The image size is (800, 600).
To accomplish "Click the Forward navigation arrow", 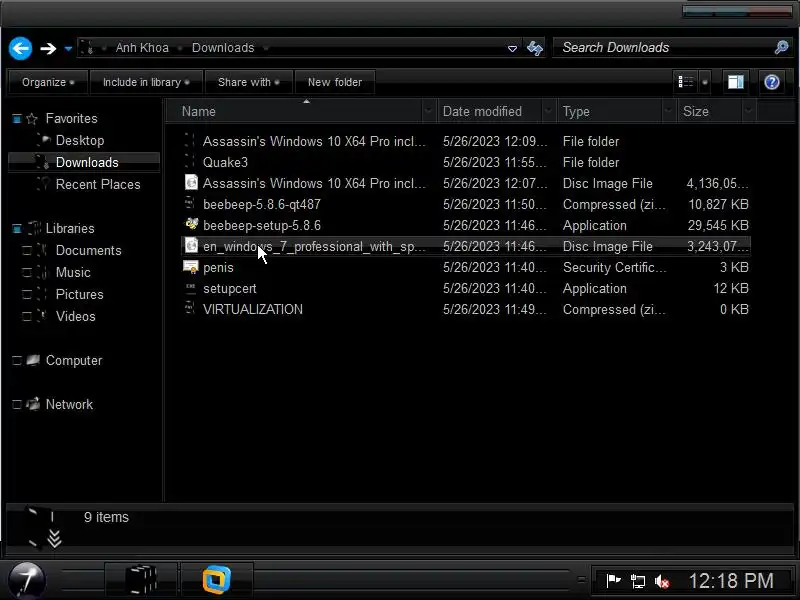I will 48,48.
